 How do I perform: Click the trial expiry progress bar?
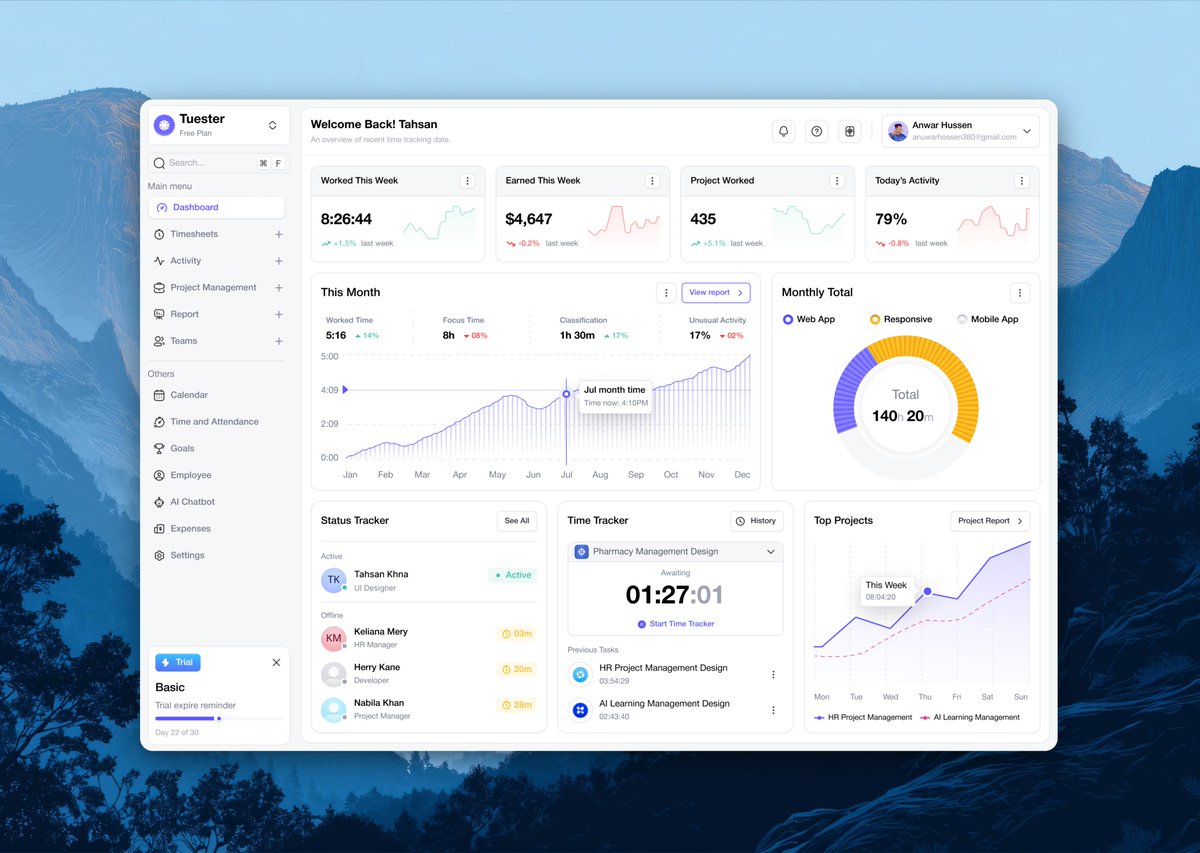[218, 718]
